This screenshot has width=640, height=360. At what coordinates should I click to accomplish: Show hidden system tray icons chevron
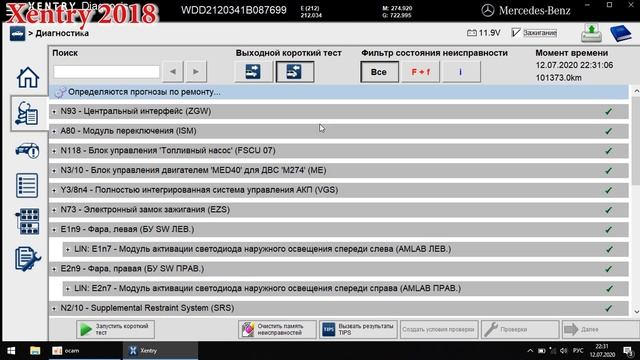[x=530, y=351]
